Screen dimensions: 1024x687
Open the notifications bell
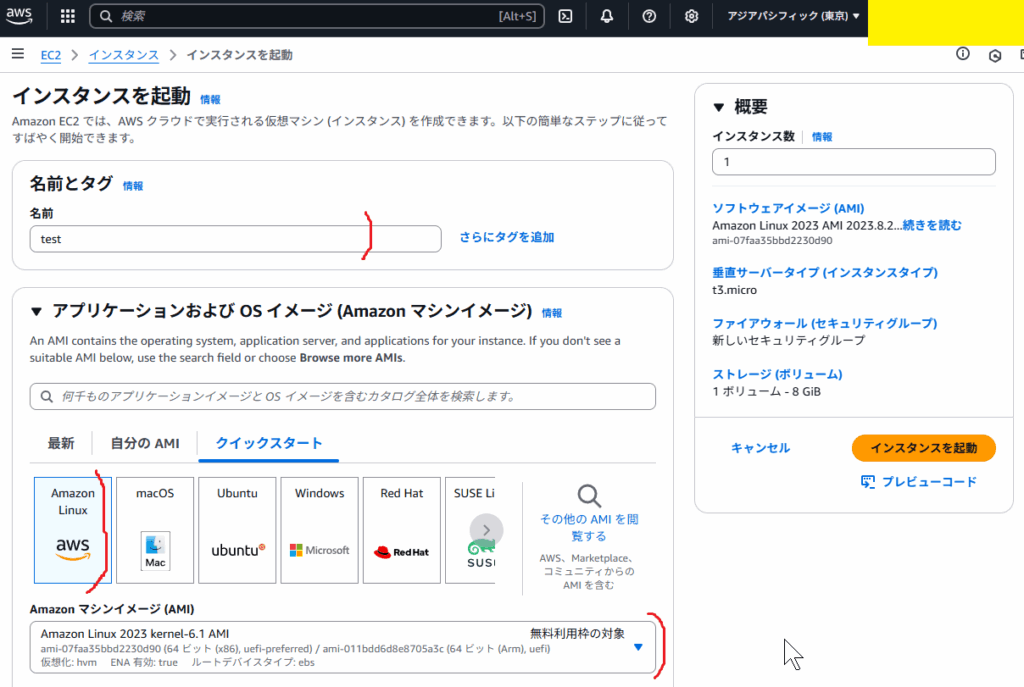(x=607, y=16)
